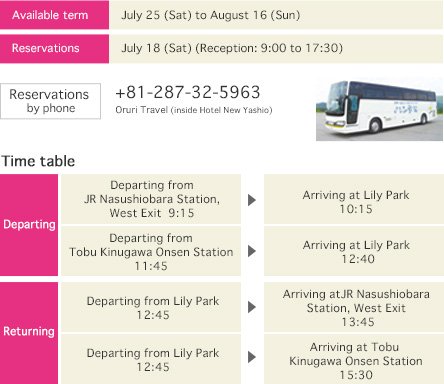Image resolution: width=444 pixels, height=384 pixels.
Task: Select the July 25 to August 16 dates
Action: [211, 15]
